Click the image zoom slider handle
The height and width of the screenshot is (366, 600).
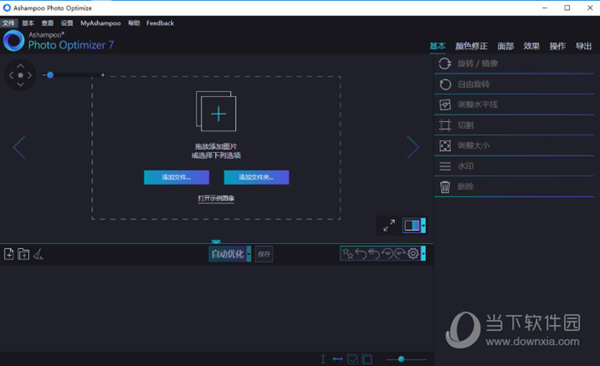coord(50,75)
